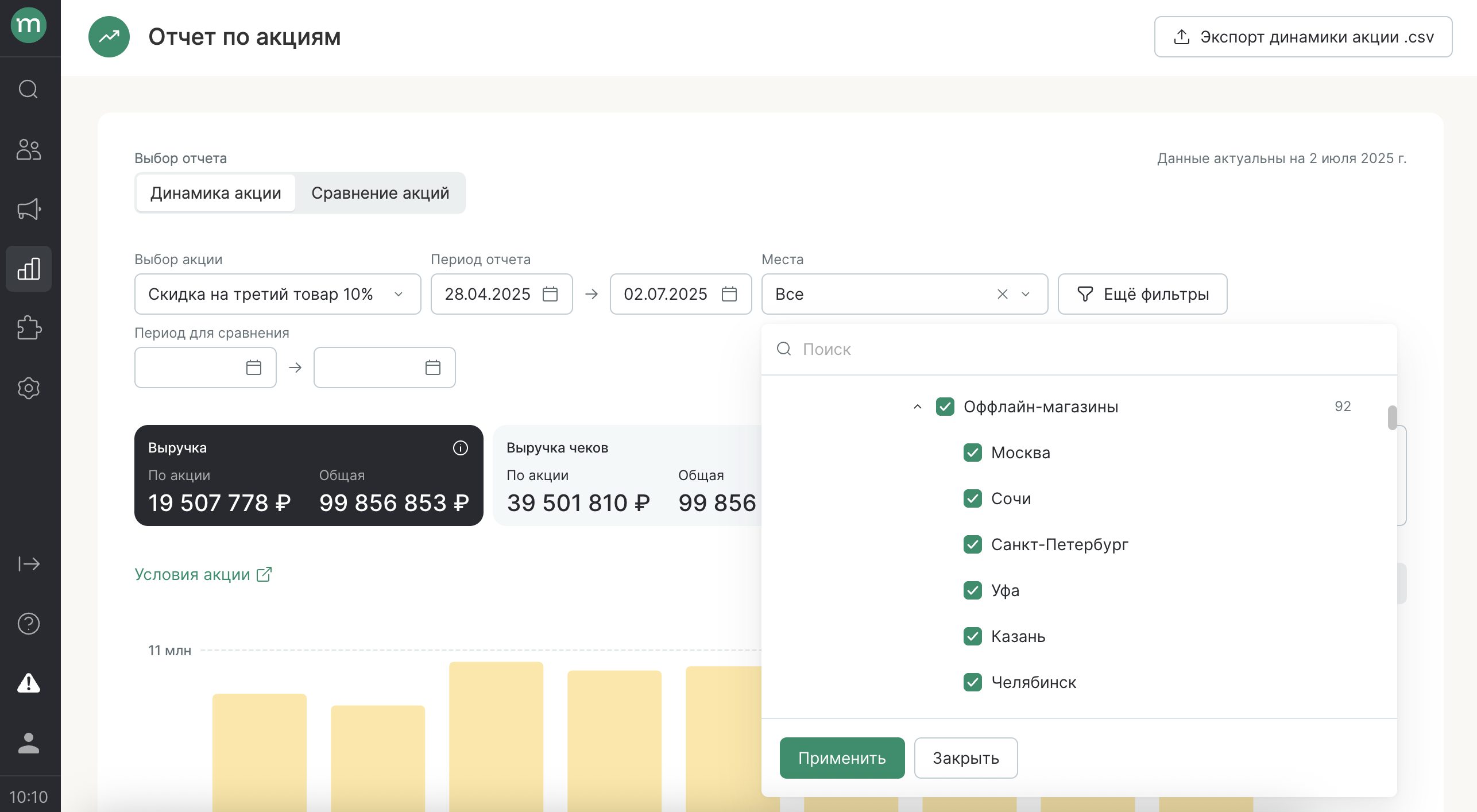Switch to Сравнение акций tab
1477x812 pixels.
click(x=380, y=193)
